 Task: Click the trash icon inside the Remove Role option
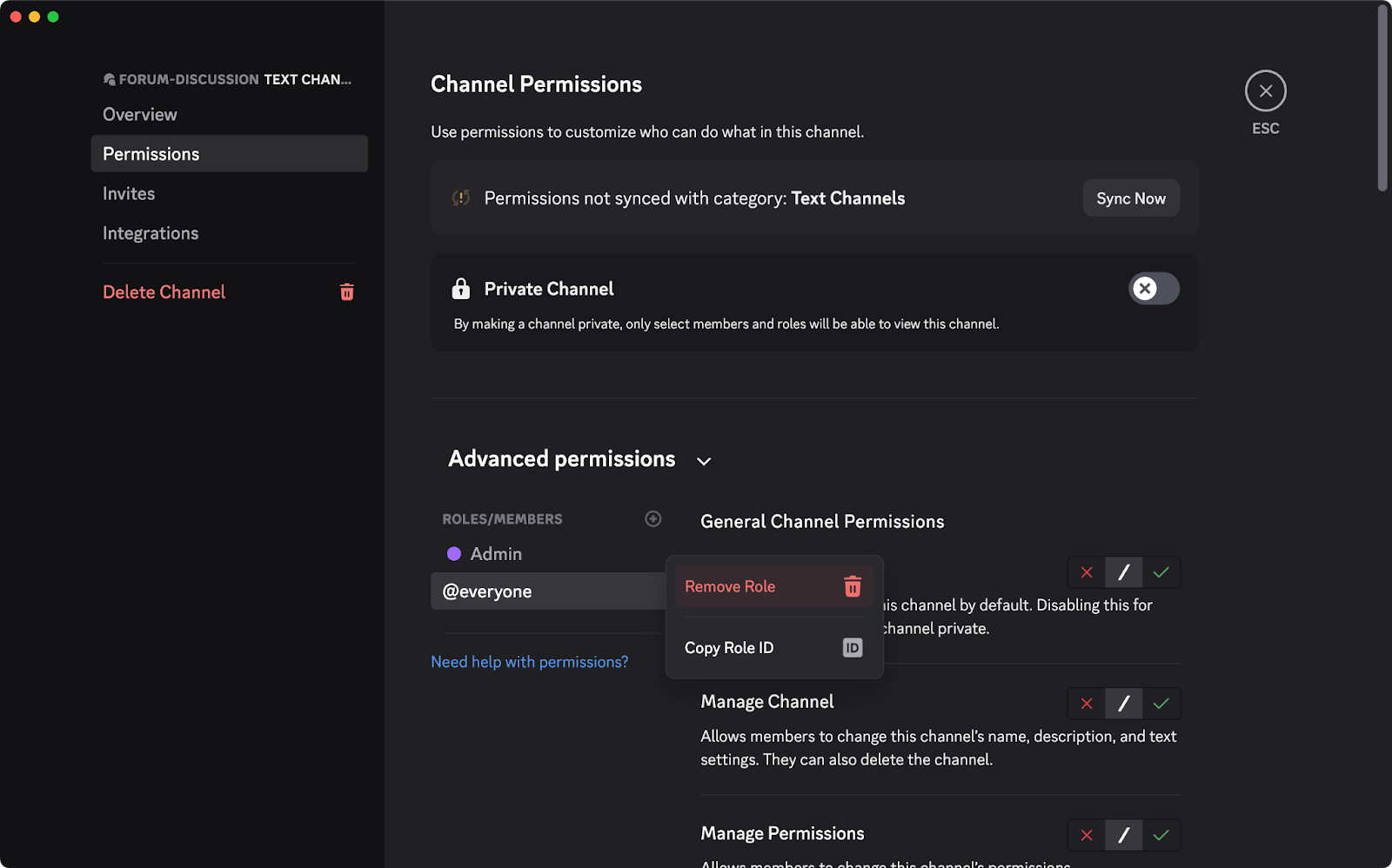(x=852, y=586)
